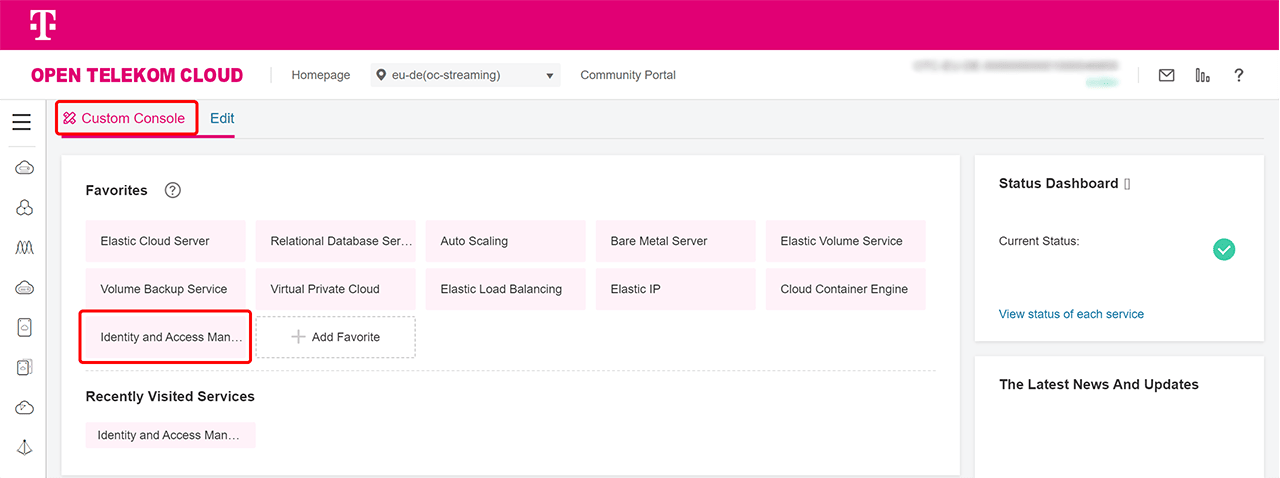This screenshot has width=1280, height=478.
Task: Open the mail envelope messages icon
Action: (x=1166, y=75)
